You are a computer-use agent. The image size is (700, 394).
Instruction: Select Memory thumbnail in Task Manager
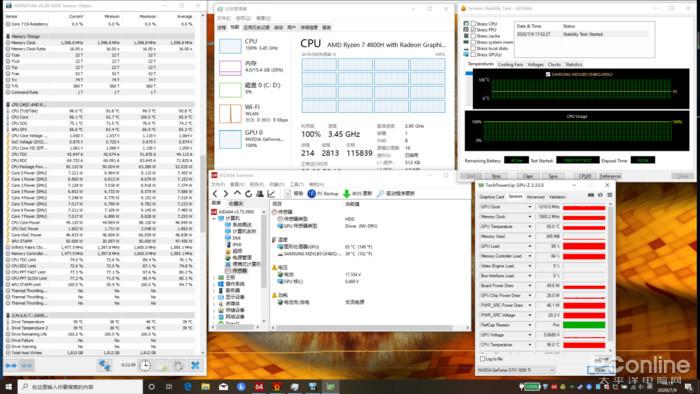click(230, 68)
